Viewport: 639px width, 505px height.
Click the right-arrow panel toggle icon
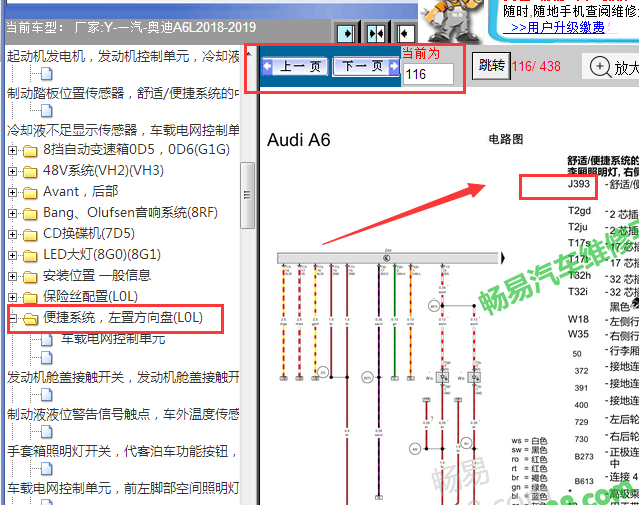(346, 33)
